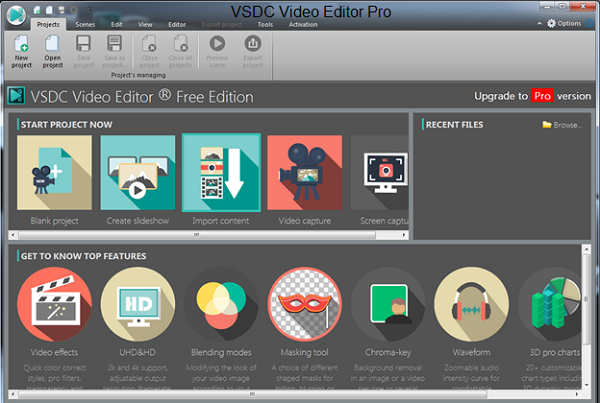Viewport: 600px width, 403px height.
Task: Click the right arrow of project tiles scrollbar
Action: click(404, 235)
